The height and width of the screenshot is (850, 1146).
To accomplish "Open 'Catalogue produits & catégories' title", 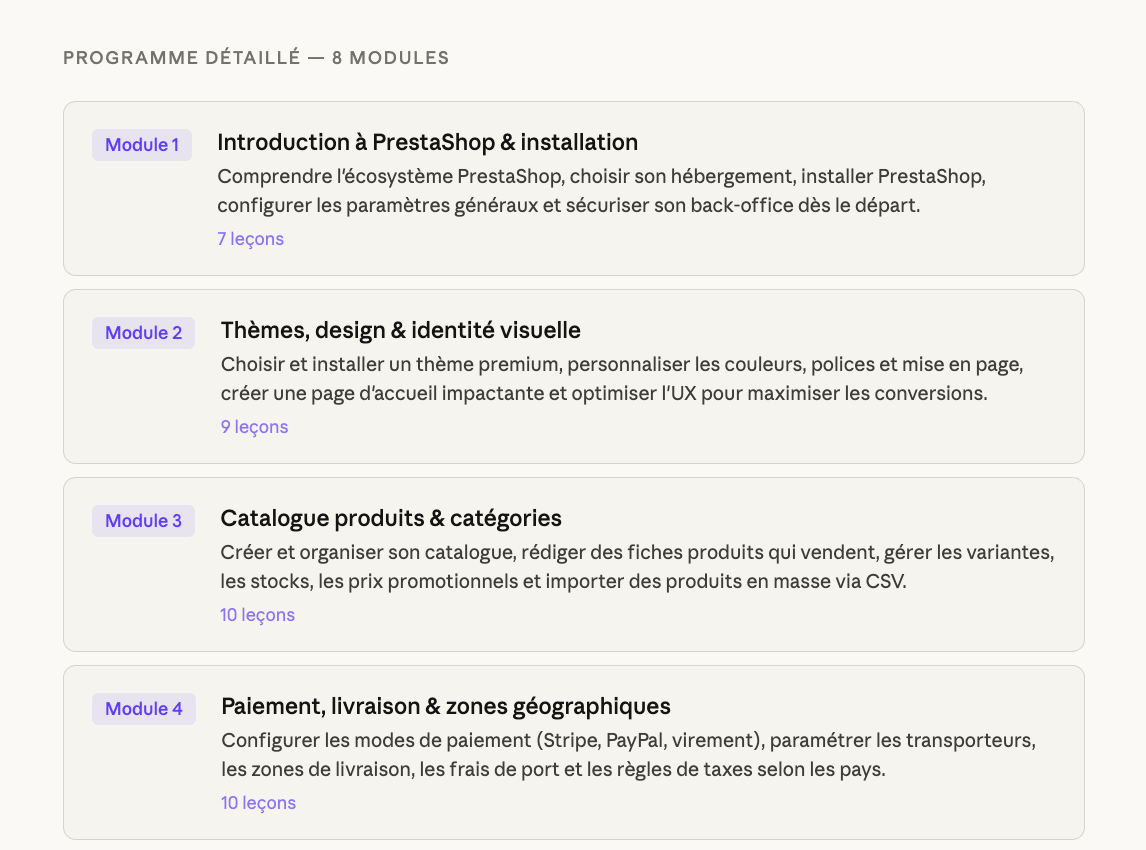I will tap(391, 518).
